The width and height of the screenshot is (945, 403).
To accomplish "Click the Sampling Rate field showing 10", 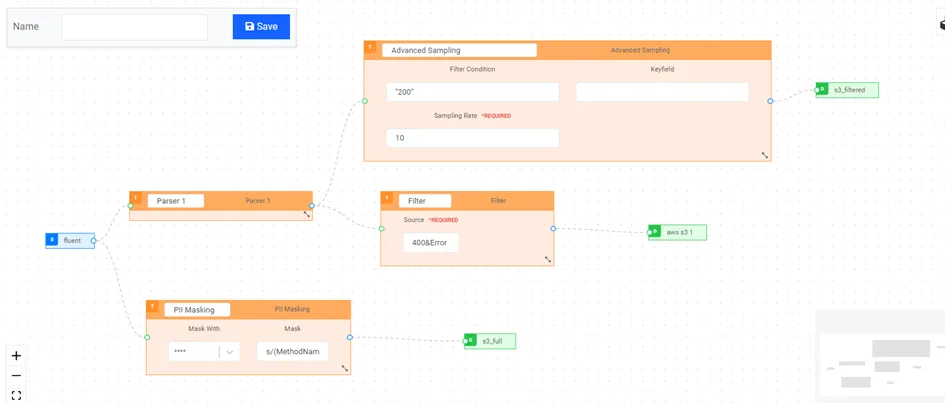I will (472, 138).
